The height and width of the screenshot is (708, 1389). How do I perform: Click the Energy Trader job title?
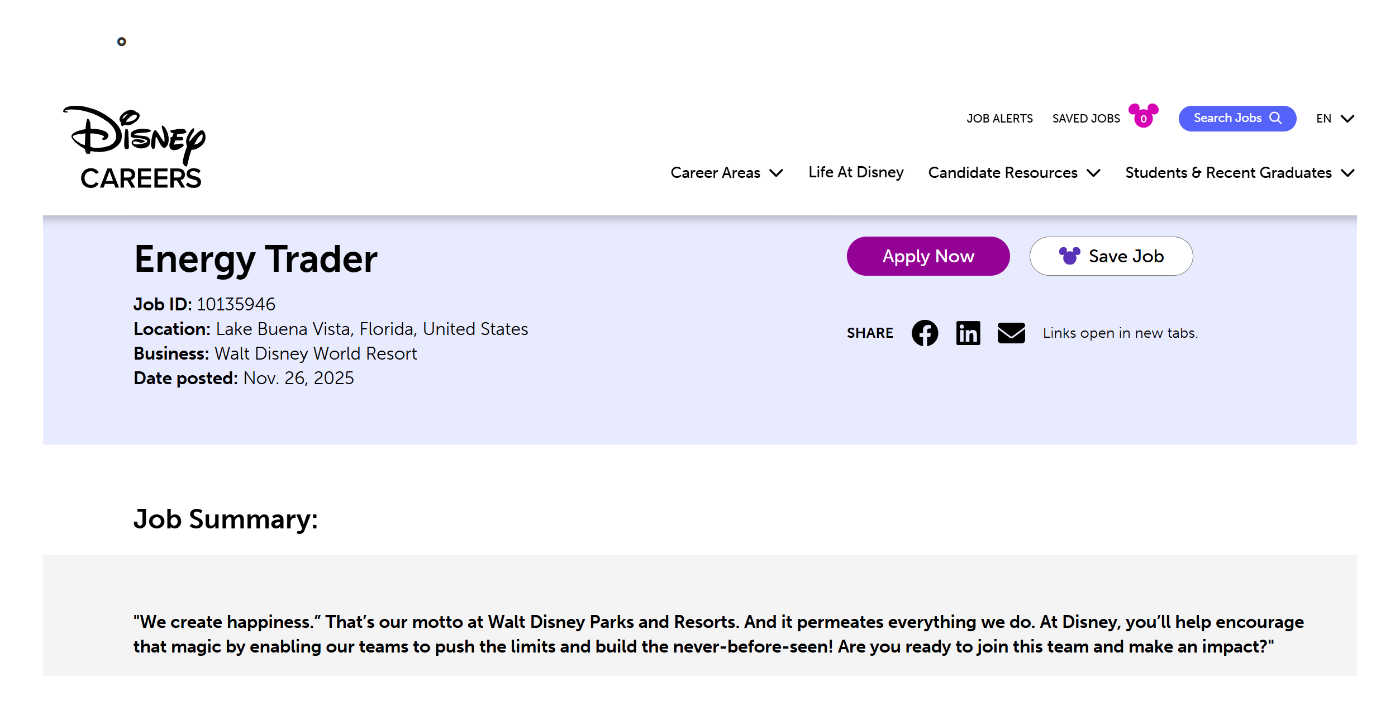point(256,259)
